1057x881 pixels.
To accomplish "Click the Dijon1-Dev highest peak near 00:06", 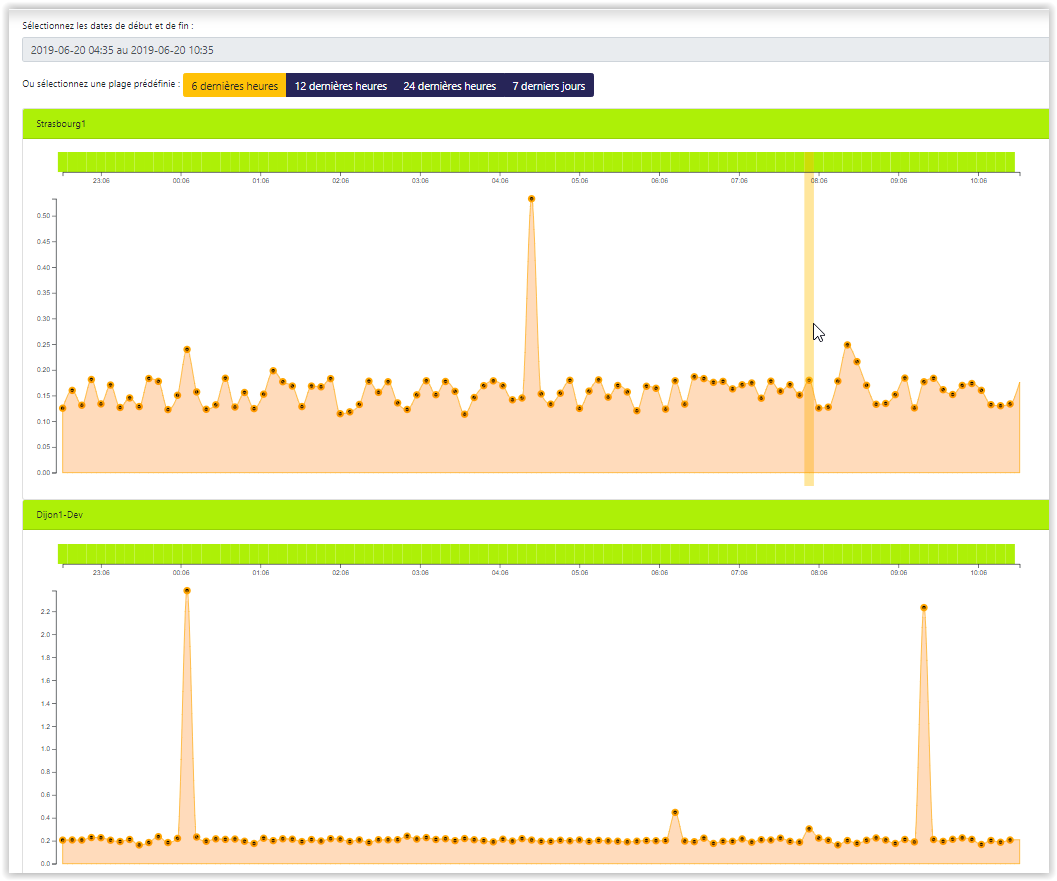I will point(187,590).
